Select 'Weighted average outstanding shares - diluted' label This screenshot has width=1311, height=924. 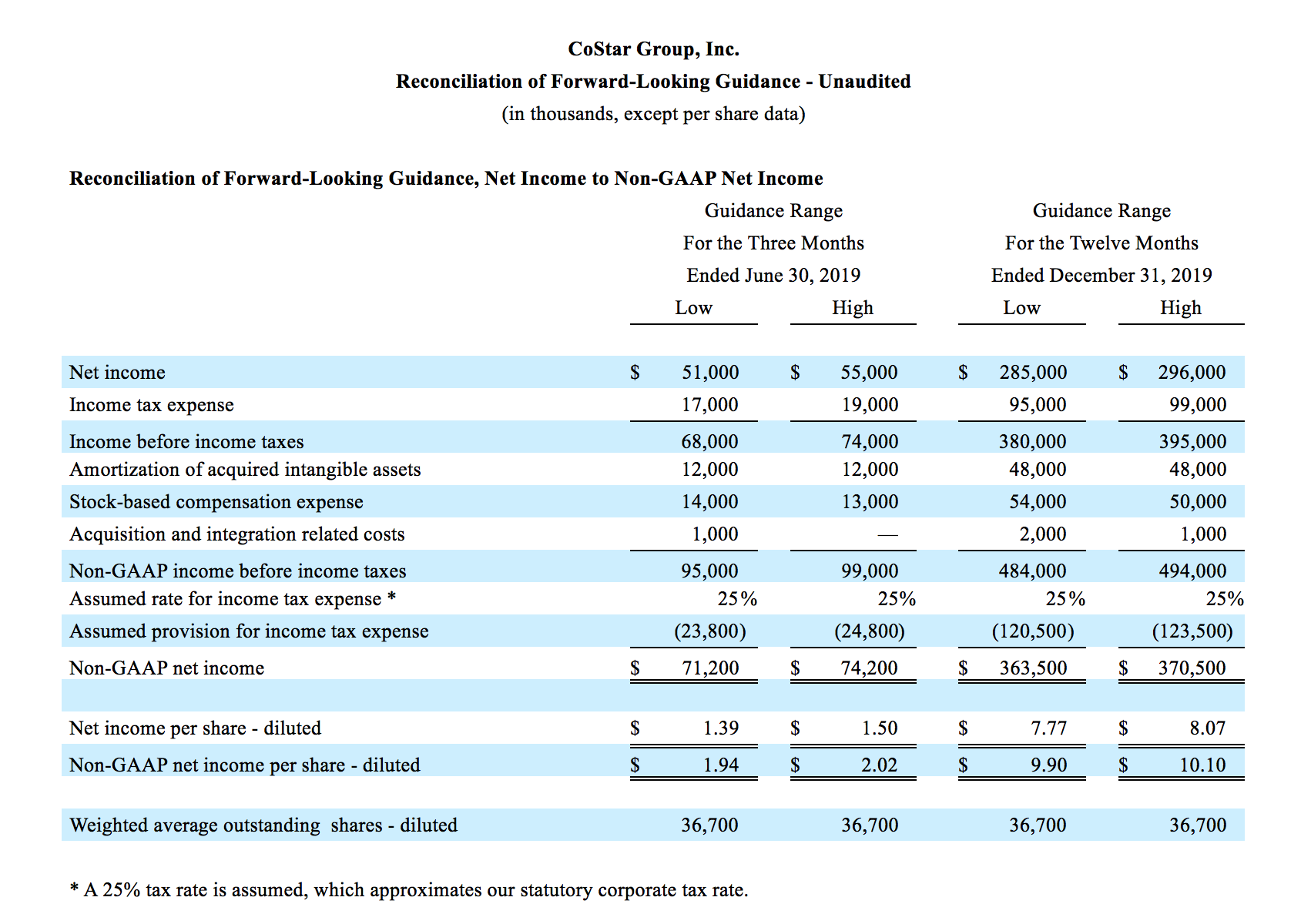click(x=263, y=825)
